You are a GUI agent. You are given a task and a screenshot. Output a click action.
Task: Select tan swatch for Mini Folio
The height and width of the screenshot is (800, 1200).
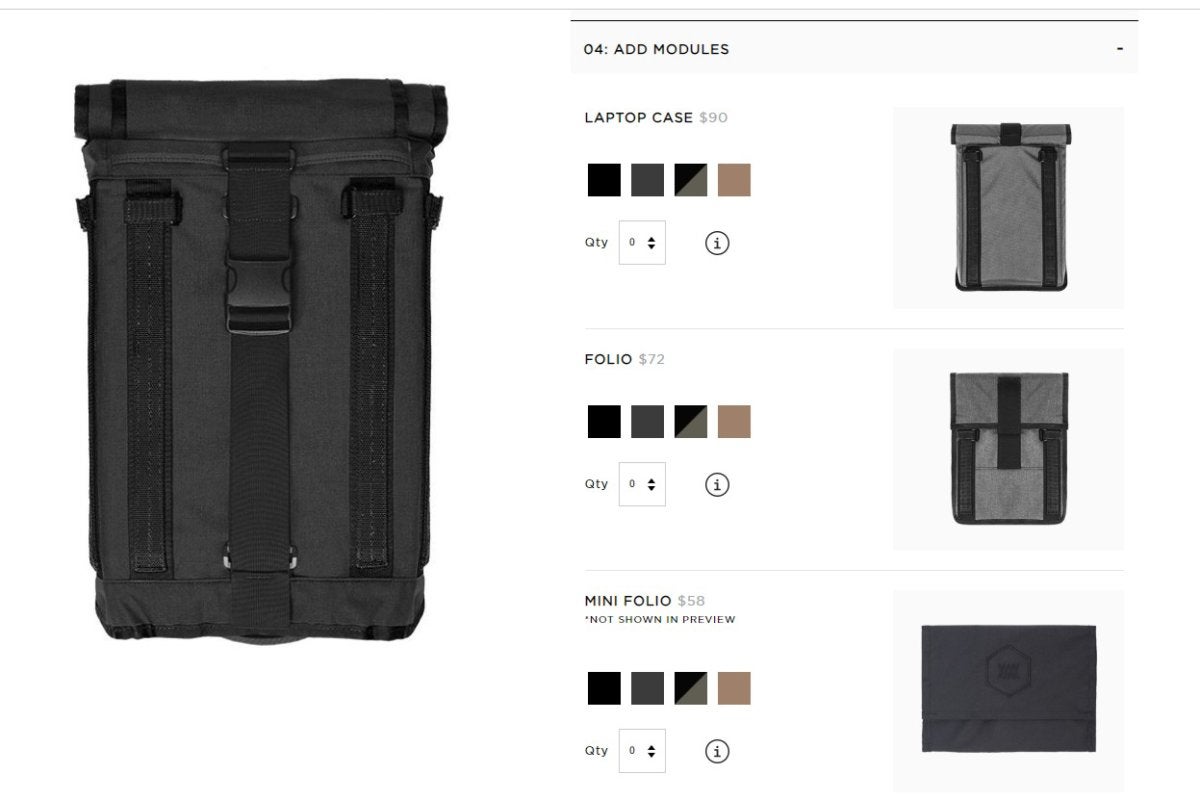(734, 688)
